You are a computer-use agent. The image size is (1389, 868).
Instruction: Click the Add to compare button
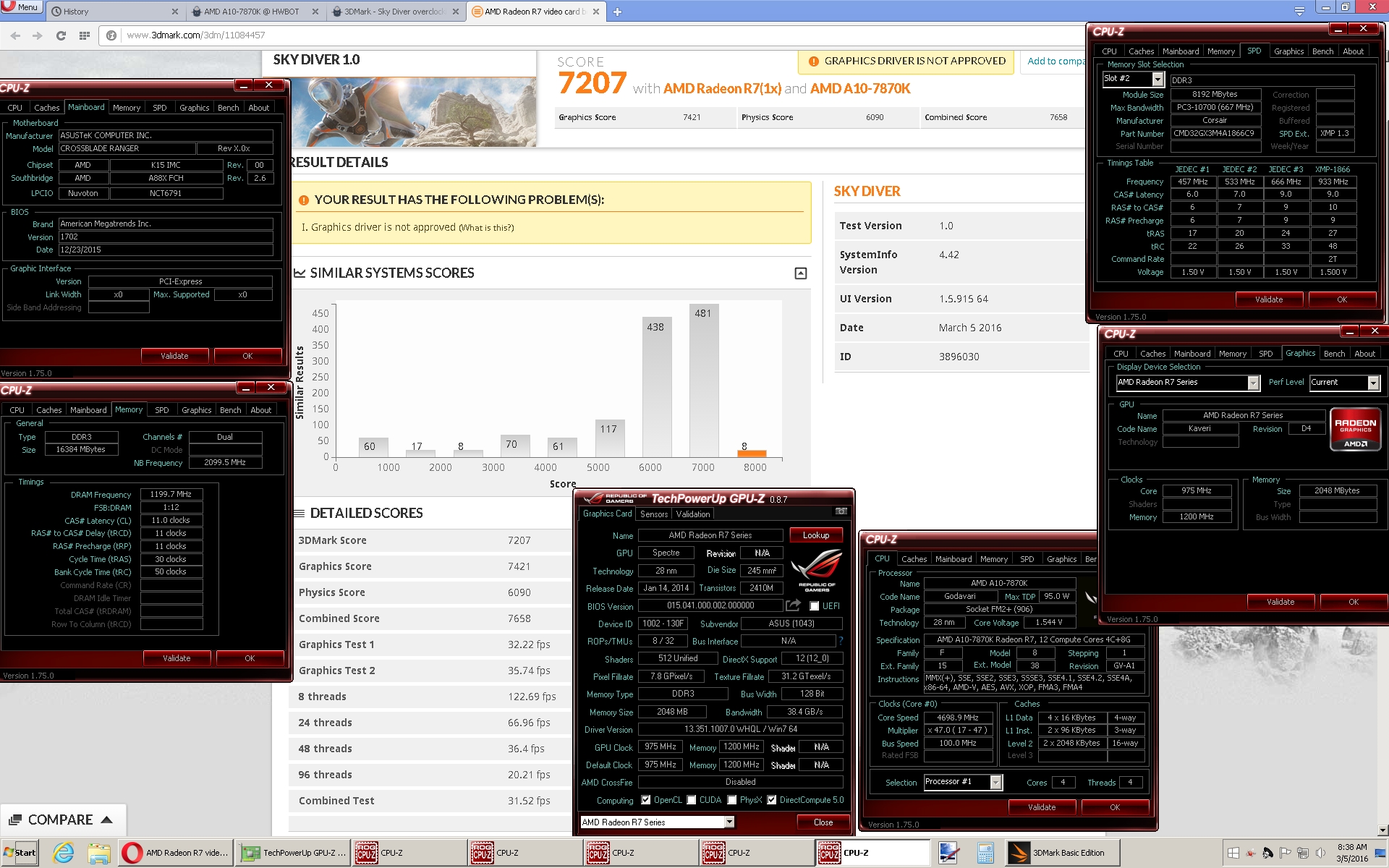1055,61
